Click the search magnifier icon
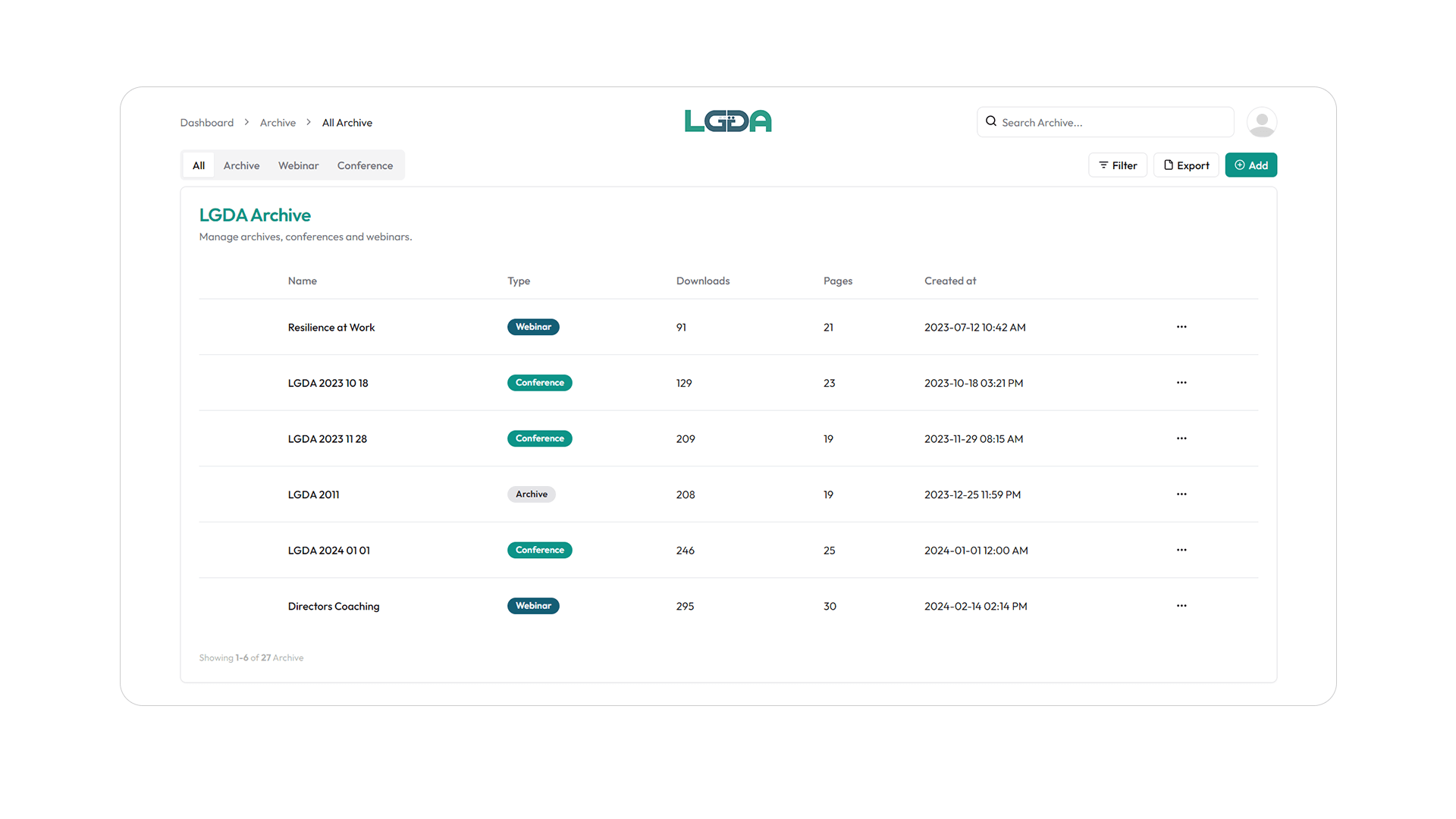 [990, 121]
